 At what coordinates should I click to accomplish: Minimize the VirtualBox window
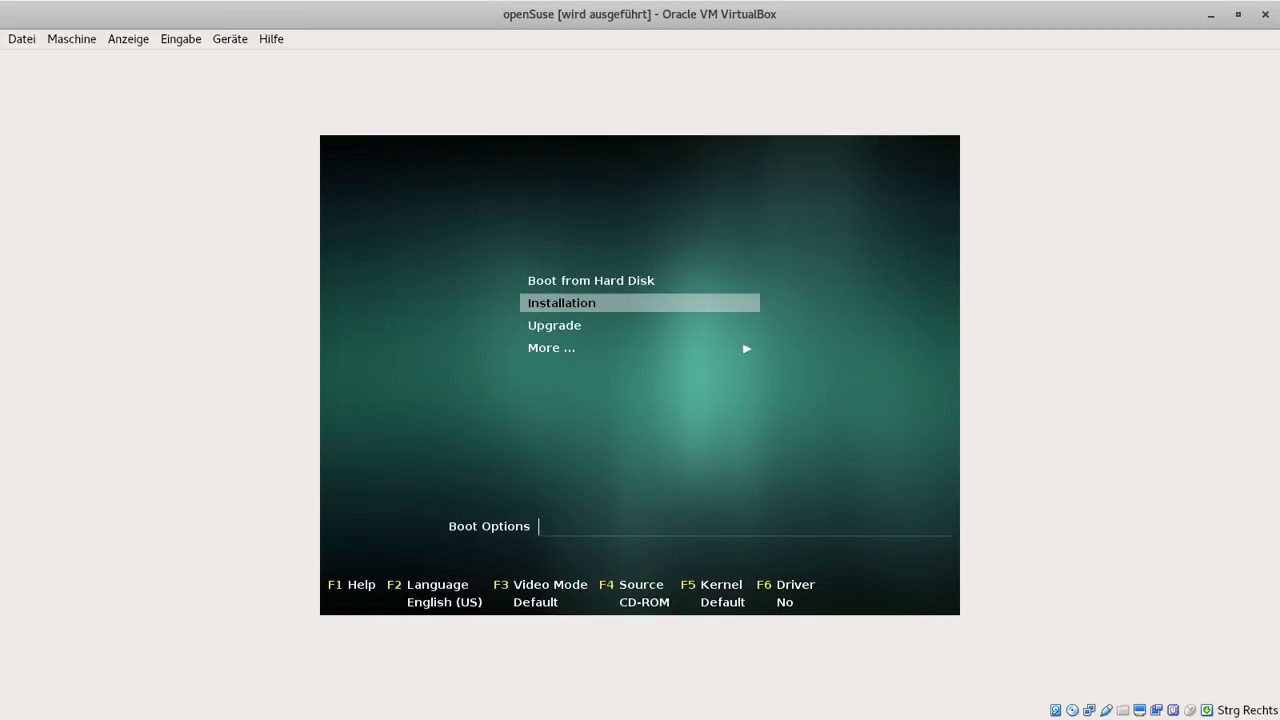click(1211, 14)
